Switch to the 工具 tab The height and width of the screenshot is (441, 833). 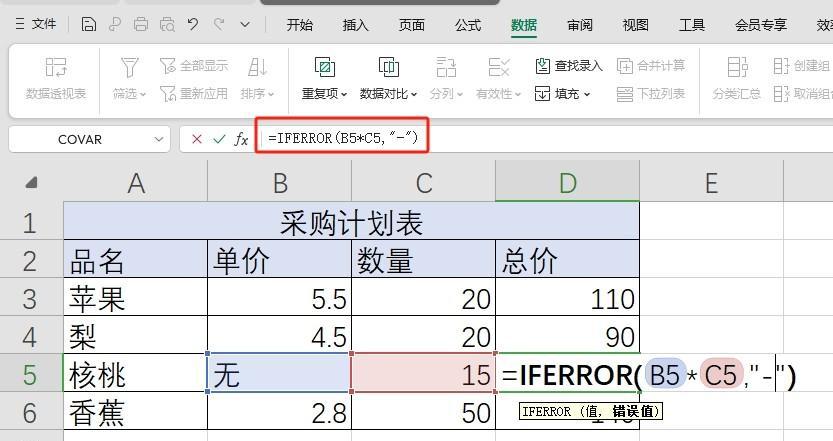[692, 25]
